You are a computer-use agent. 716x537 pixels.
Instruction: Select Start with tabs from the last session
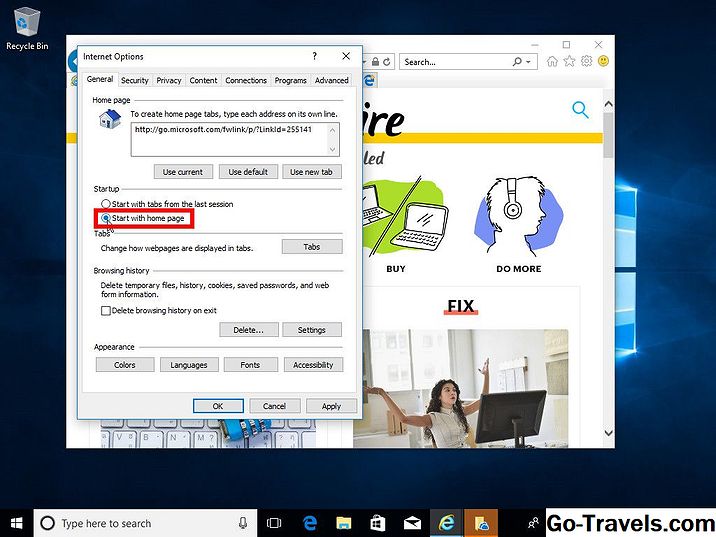point(167,204)
